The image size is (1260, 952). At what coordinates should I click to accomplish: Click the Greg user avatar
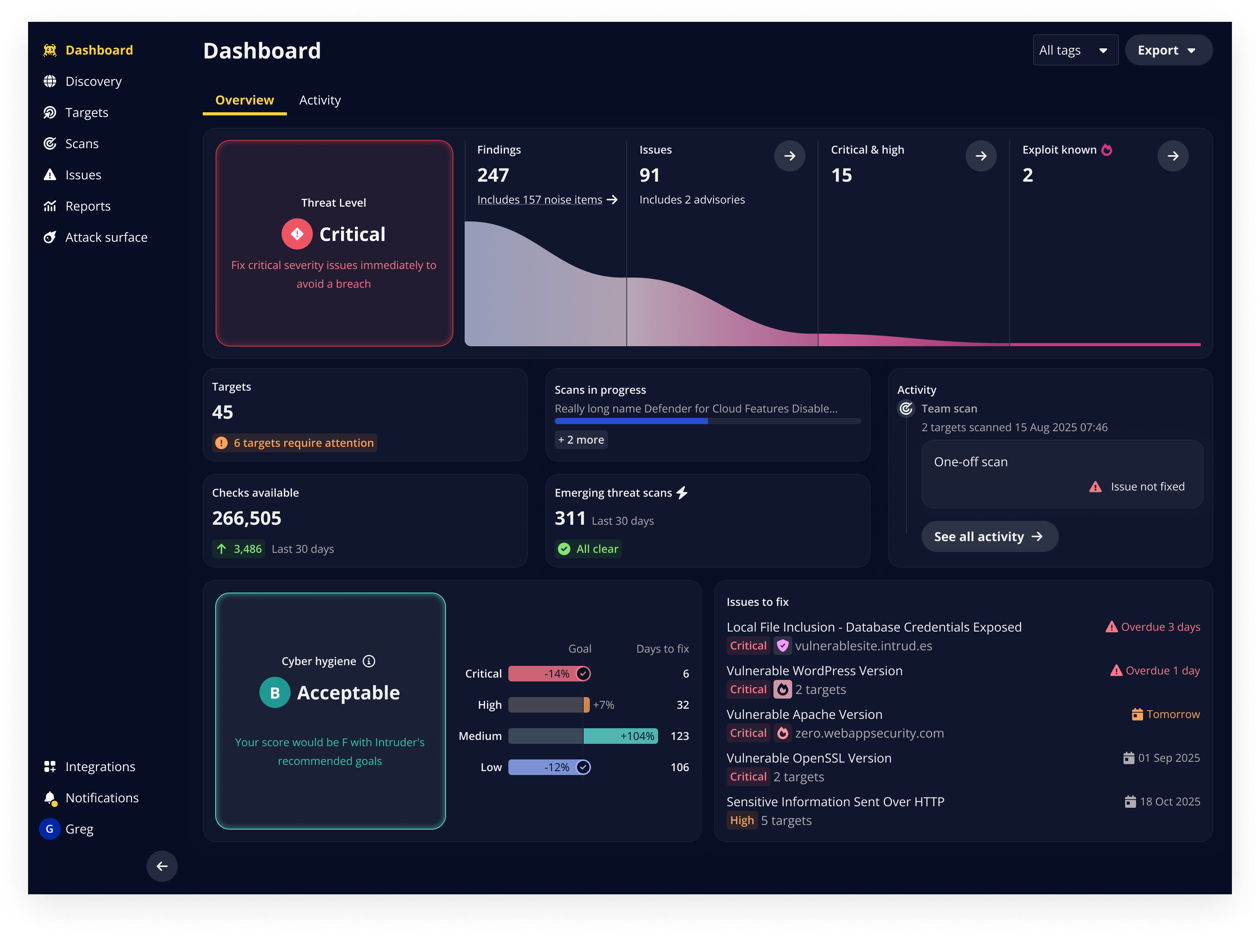click(50, 829)
